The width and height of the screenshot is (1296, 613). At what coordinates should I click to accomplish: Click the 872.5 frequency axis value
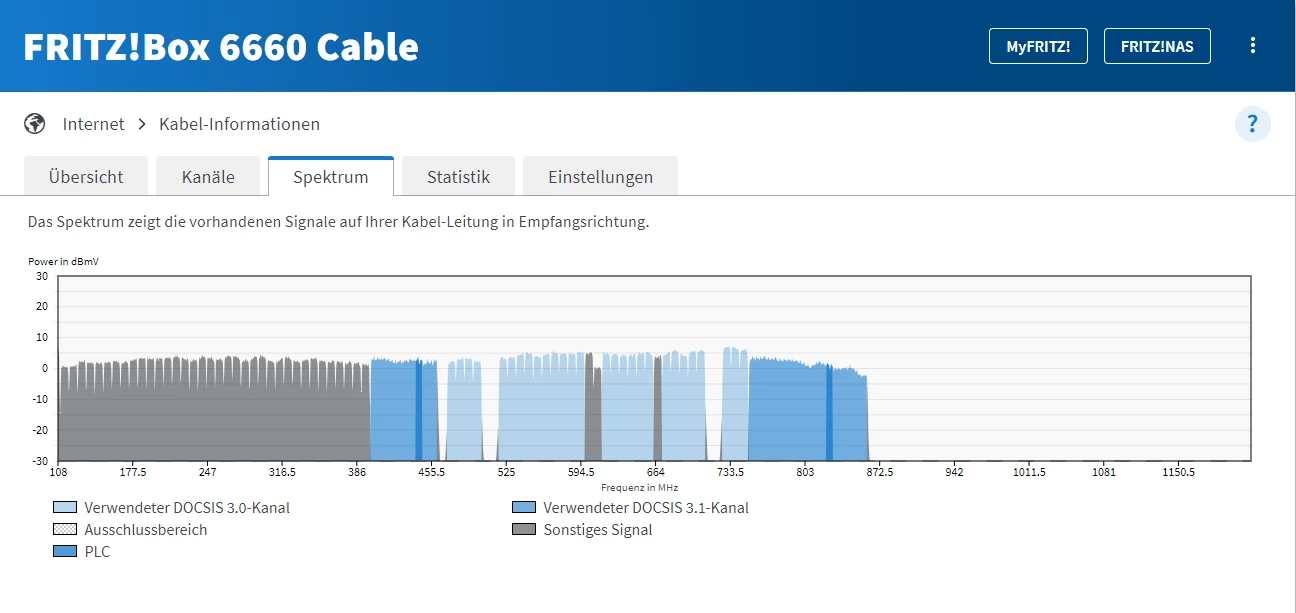pos(880,472)
